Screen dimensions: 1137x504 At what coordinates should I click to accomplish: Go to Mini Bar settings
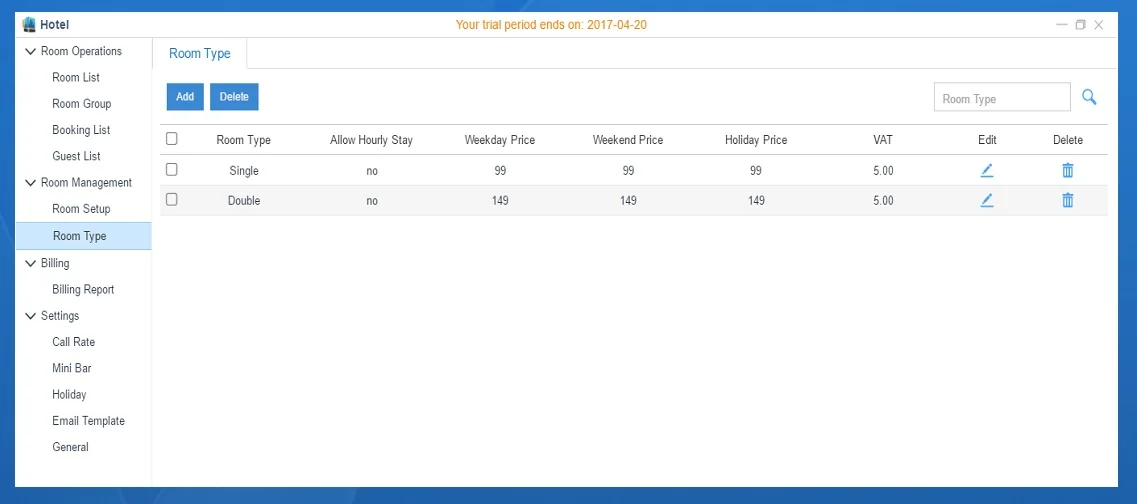[73, 368]
